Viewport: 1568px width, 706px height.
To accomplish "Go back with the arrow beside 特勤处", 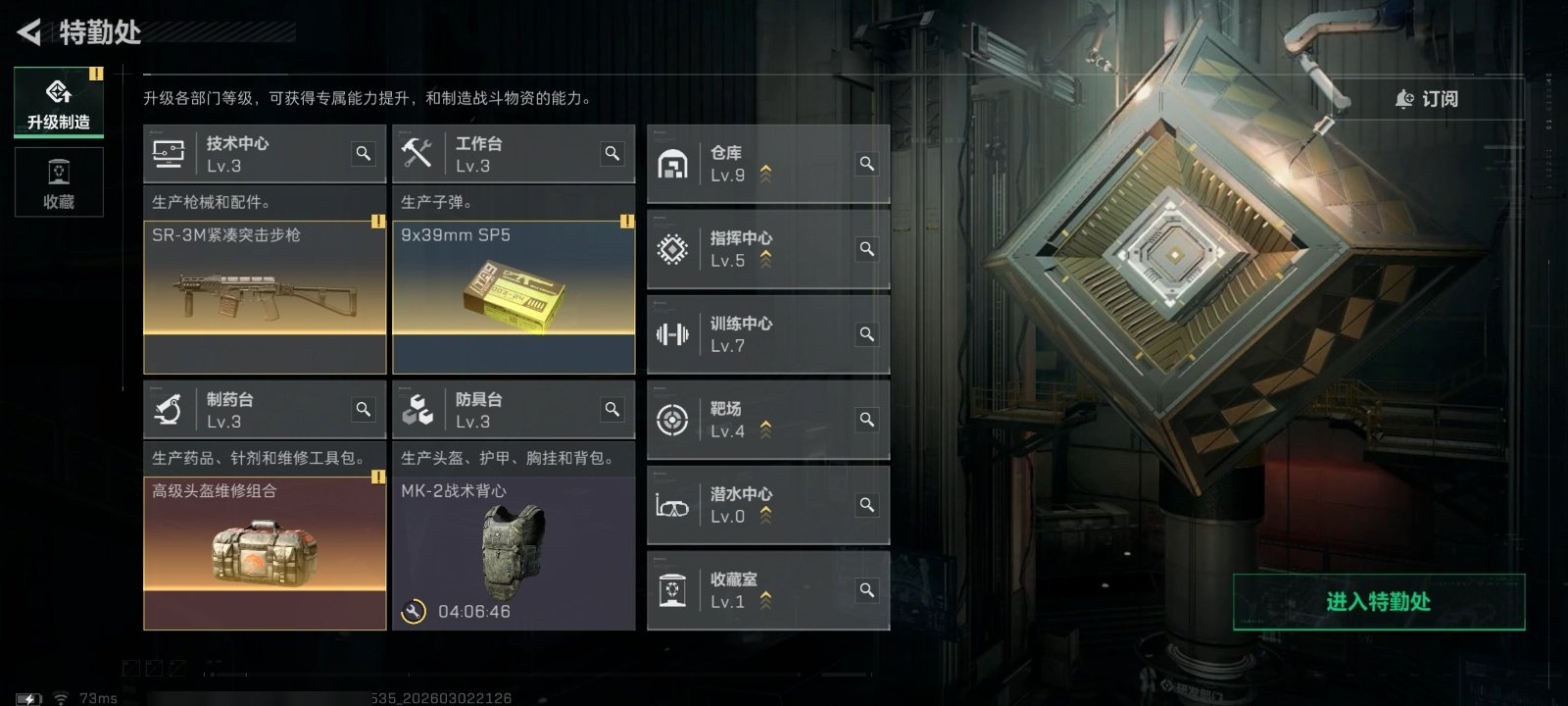I will 29,32.
